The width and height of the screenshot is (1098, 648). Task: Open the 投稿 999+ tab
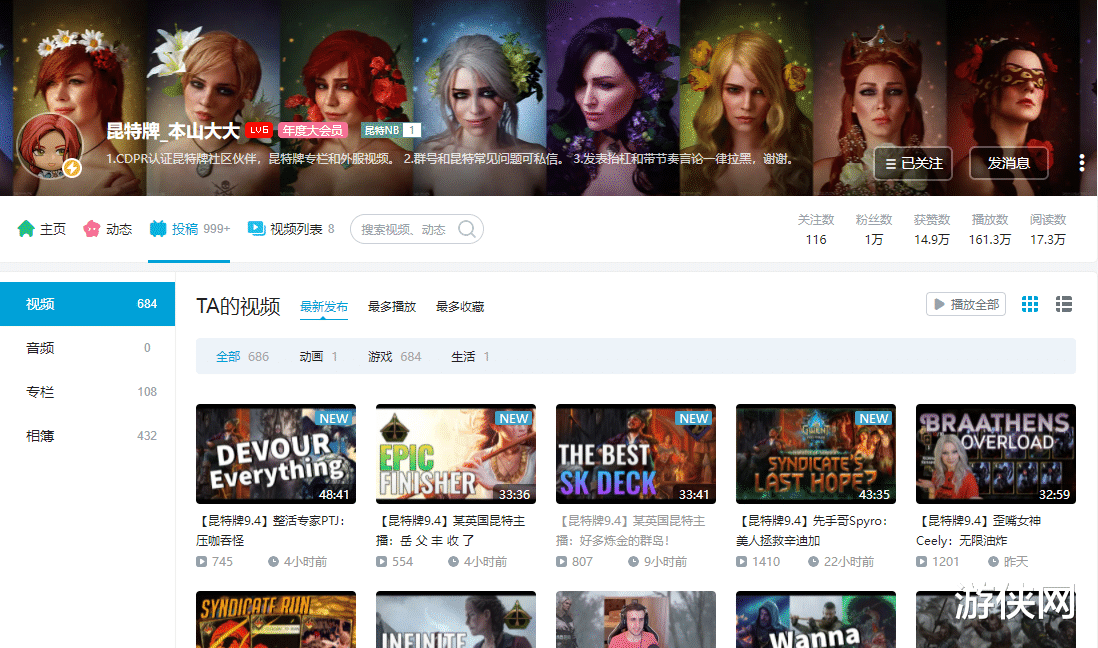189,229
